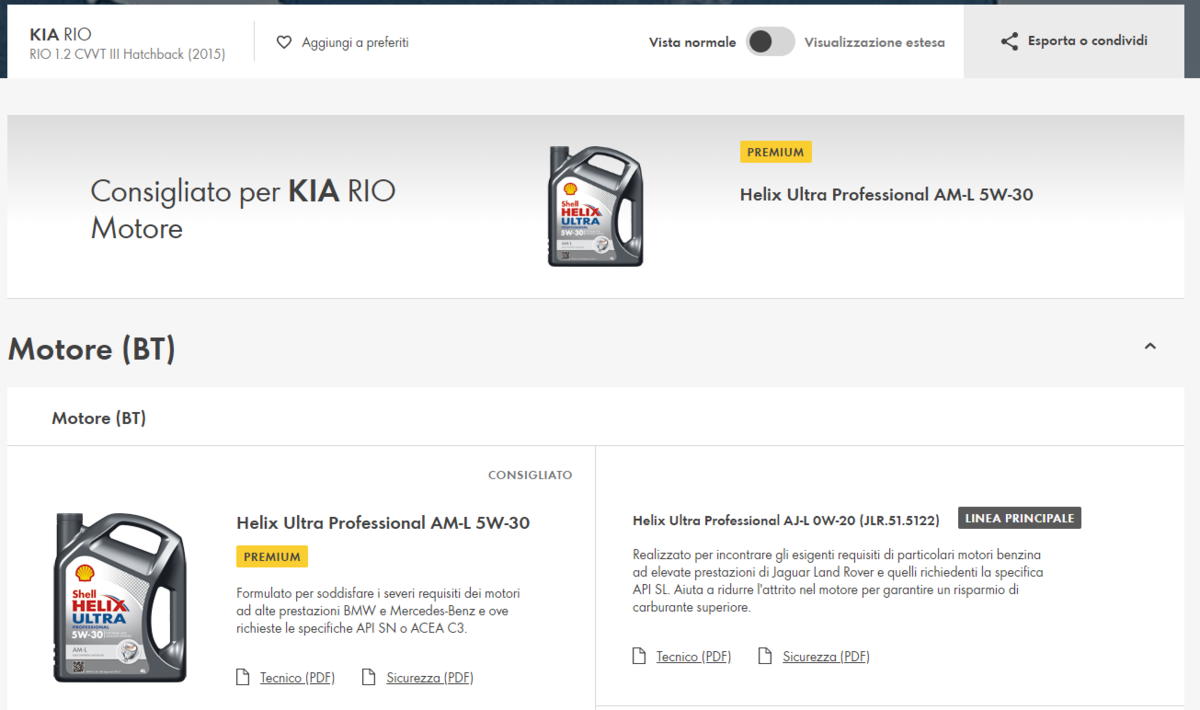The width and height of the screenshot is (1200, 710).
Task: Click the Motore (BT) section heading
Action: click(92, 349)
